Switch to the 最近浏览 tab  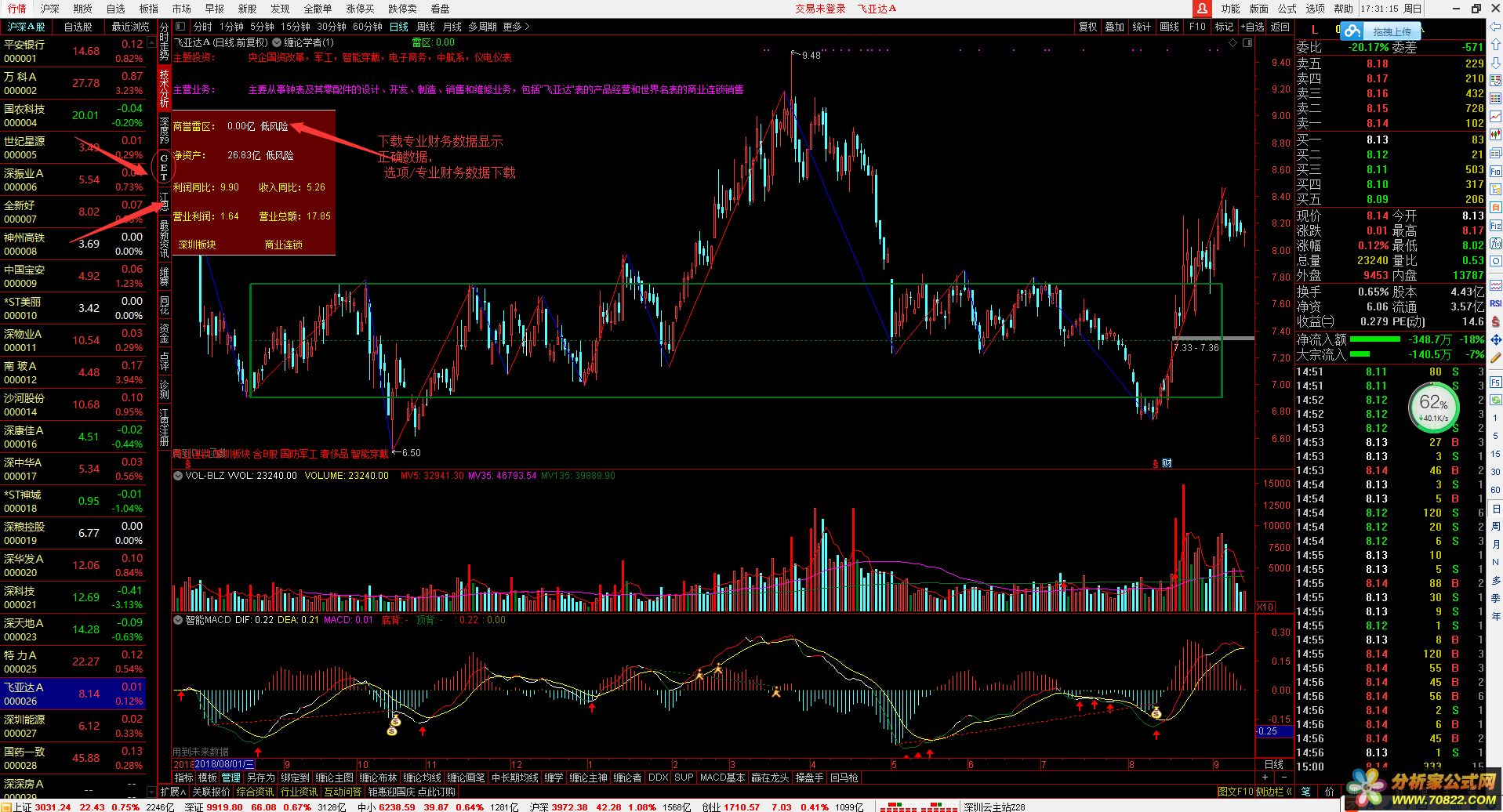click(130, 27)
